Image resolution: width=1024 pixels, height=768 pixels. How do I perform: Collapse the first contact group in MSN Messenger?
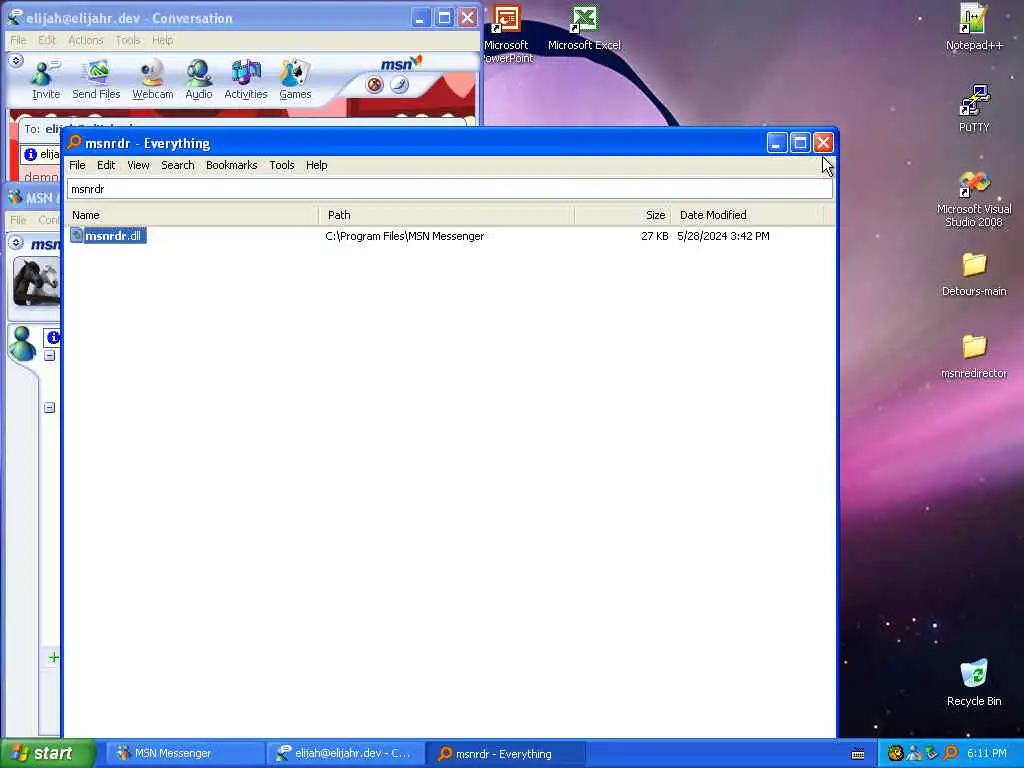pos(50,355)
